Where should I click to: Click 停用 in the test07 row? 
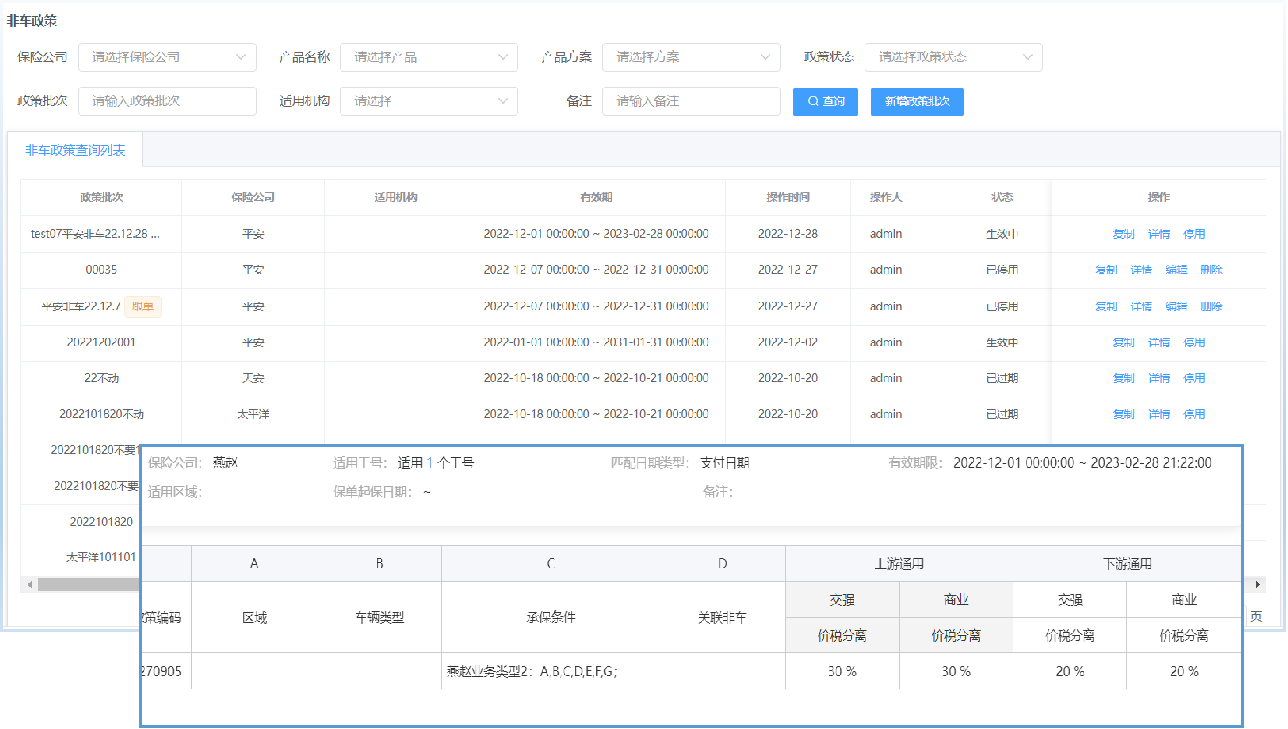tap(1194, 234)
